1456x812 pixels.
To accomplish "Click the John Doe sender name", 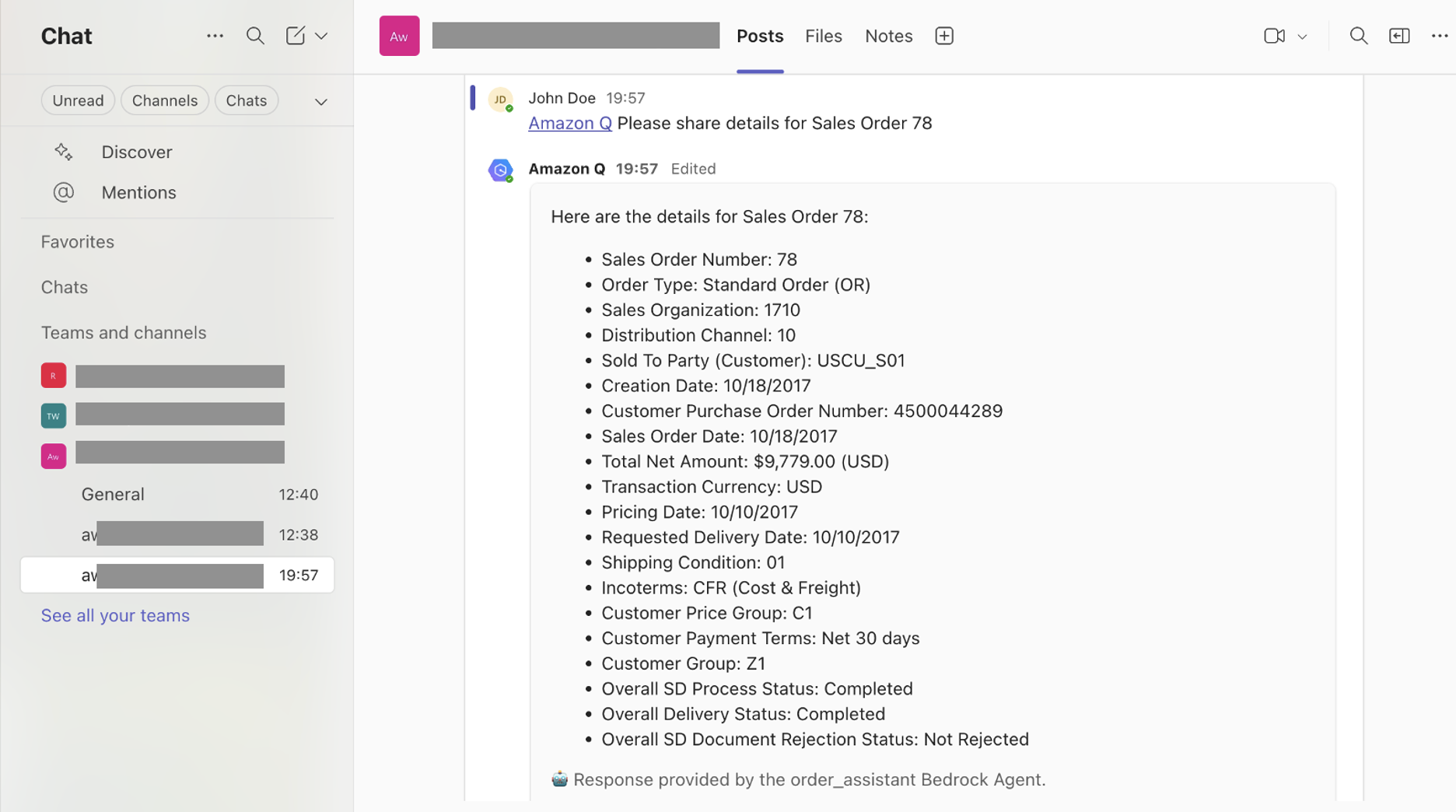I will (562, 98).
